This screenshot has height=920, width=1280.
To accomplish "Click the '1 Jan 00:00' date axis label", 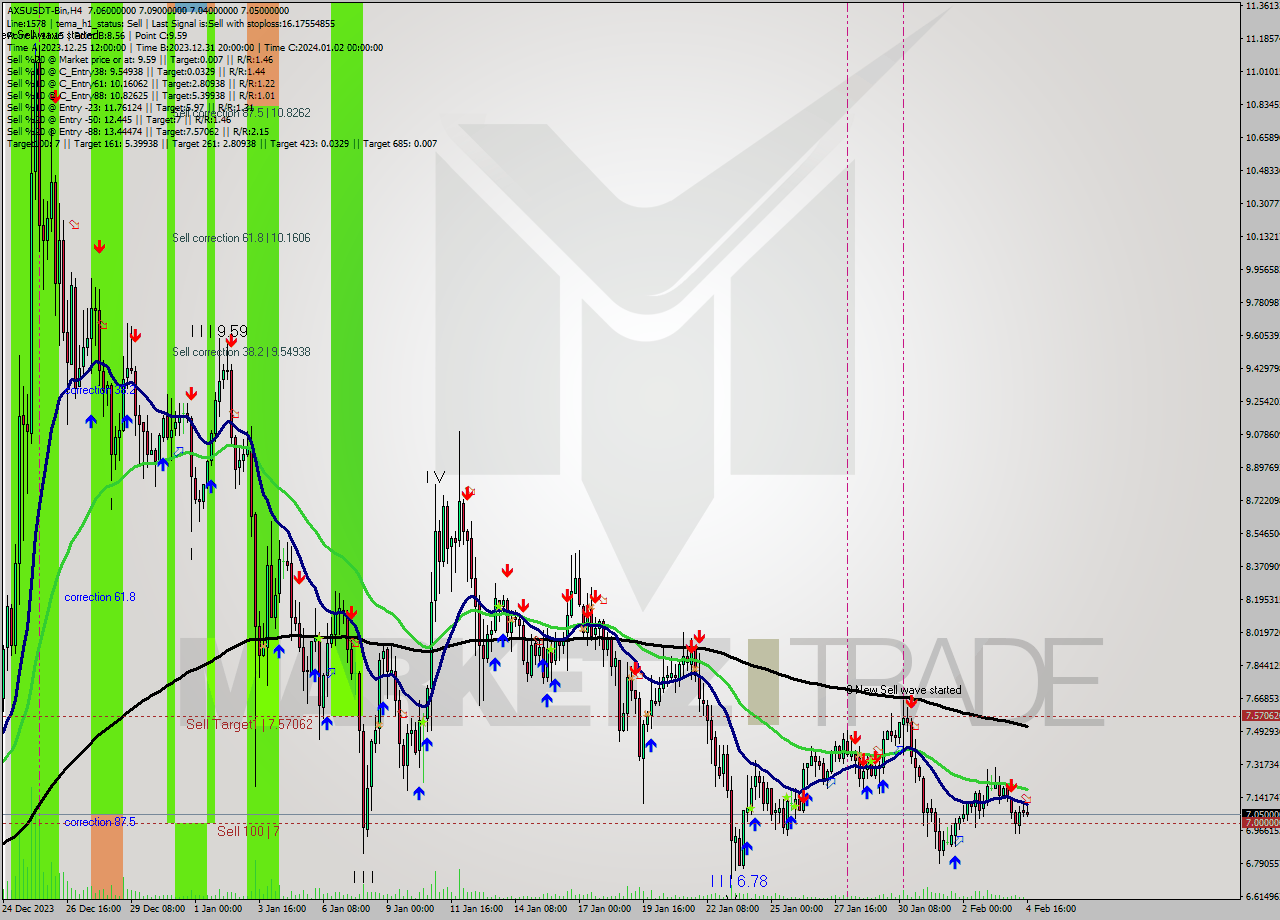I will pos(217,909).
